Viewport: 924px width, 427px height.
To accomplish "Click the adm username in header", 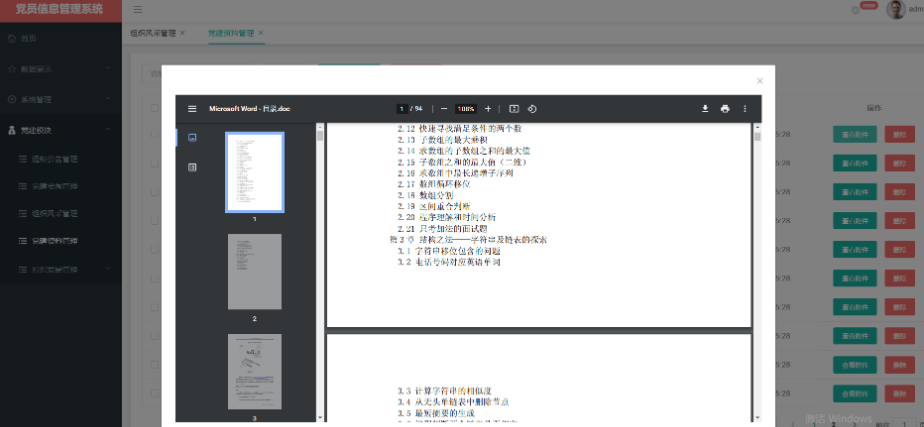I will click(916, 9).
